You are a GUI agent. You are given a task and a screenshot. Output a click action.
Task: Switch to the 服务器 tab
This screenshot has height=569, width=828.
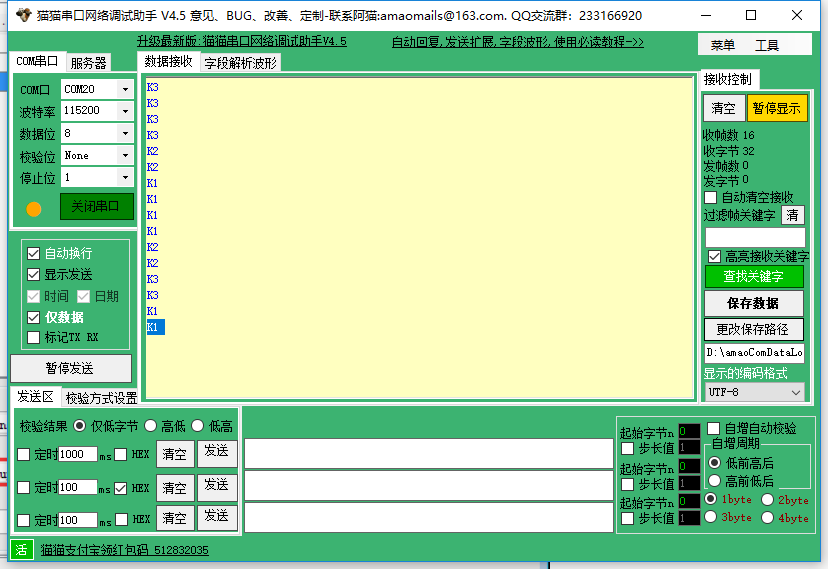point(88,63)
